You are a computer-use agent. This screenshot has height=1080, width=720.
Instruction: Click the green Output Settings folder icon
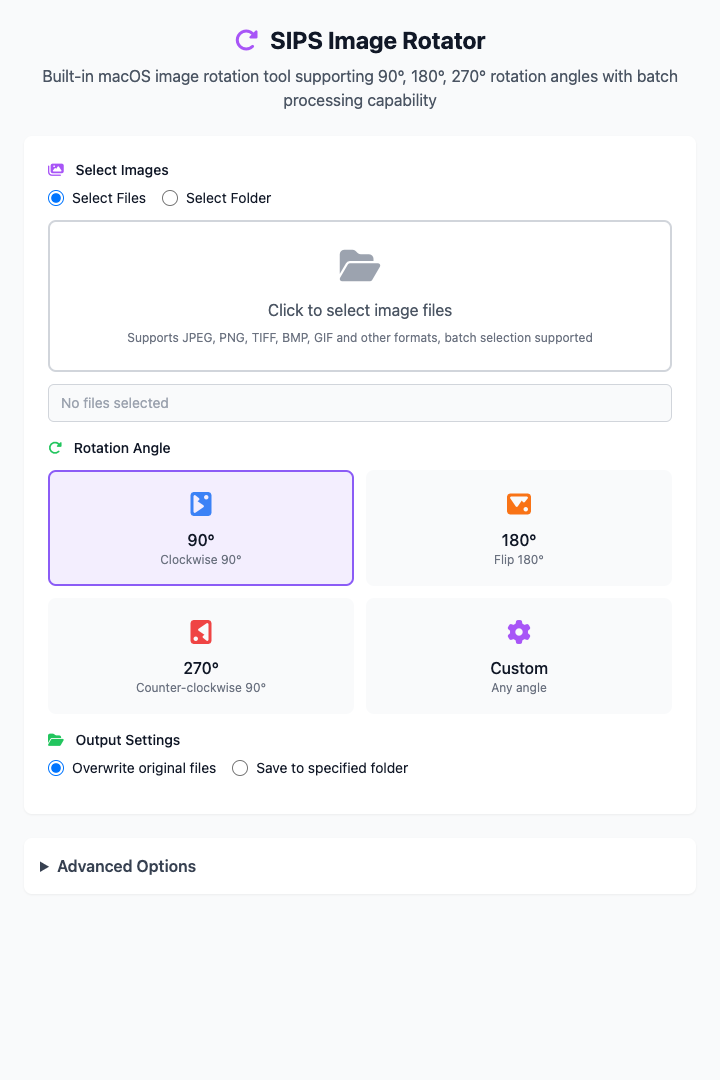tap(56, 740)
